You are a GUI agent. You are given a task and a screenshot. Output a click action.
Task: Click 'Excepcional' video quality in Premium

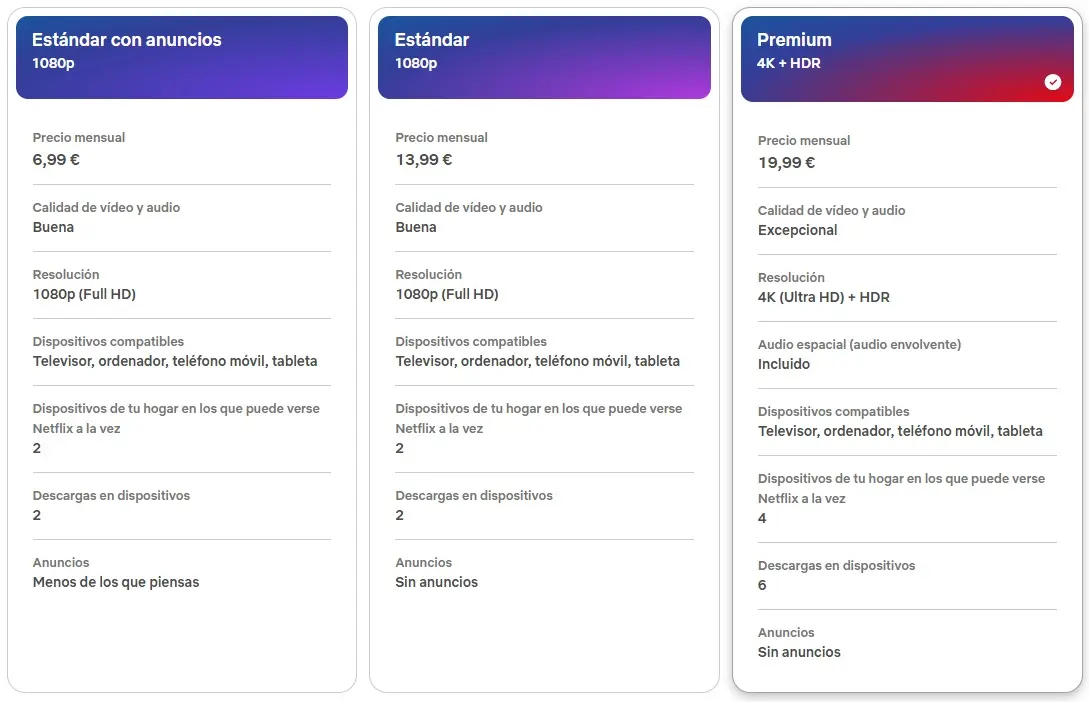click(797, 231)
